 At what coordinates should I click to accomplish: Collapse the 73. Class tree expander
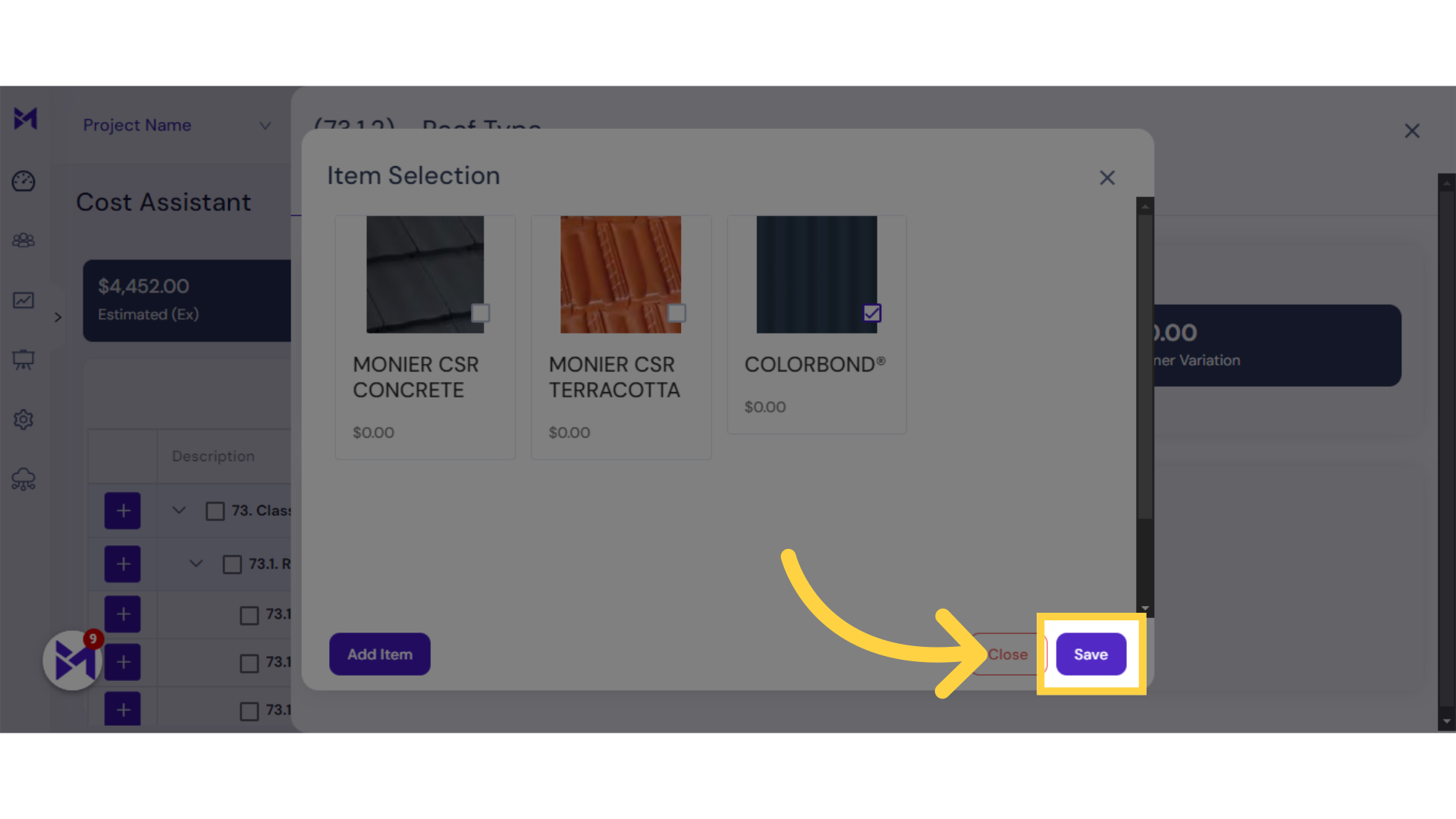179,510
